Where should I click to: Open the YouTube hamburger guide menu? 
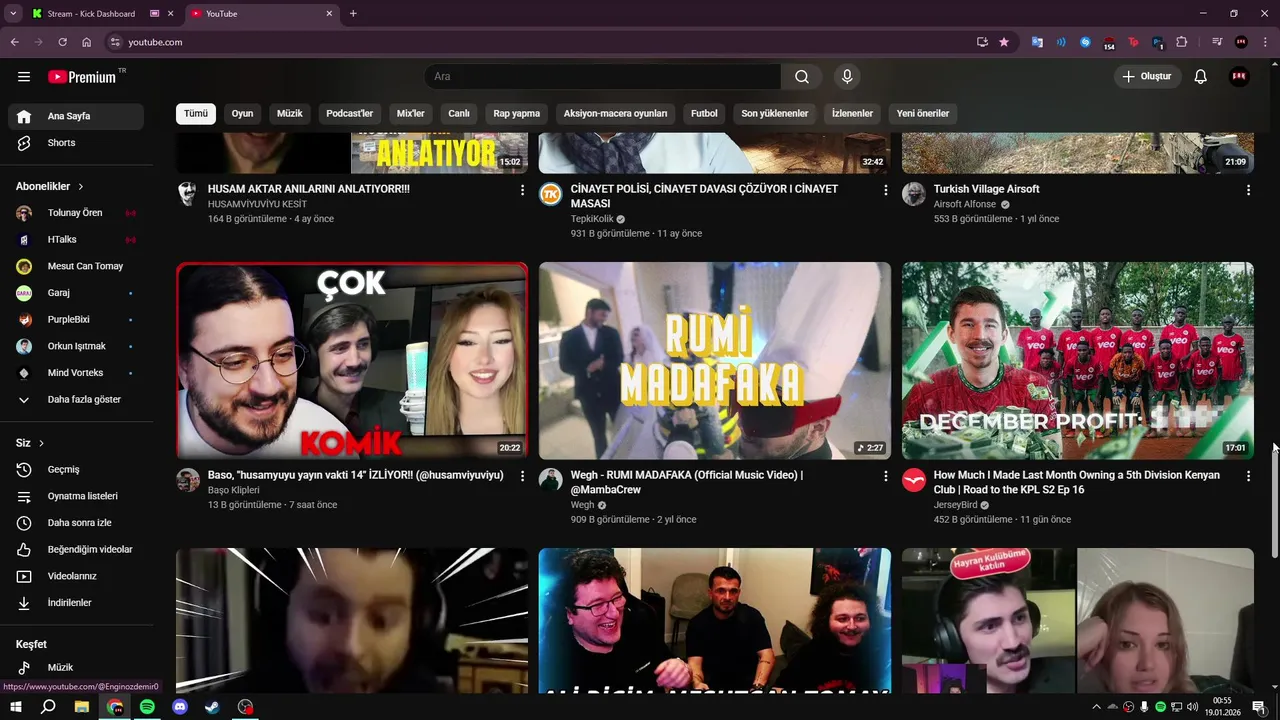tap(24, 77)
